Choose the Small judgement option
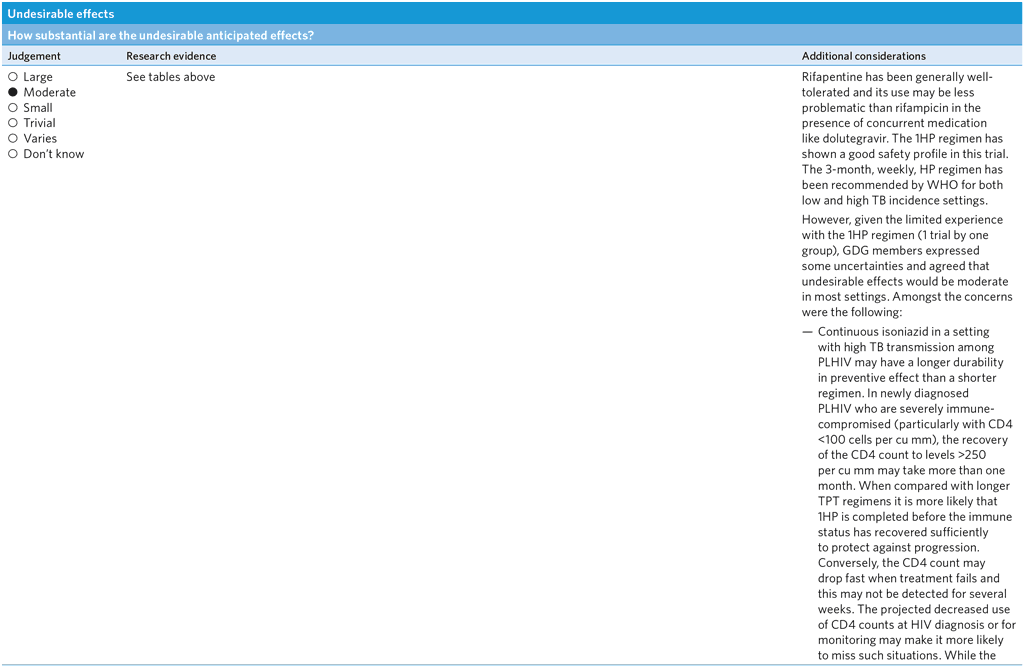 [13, 108]
